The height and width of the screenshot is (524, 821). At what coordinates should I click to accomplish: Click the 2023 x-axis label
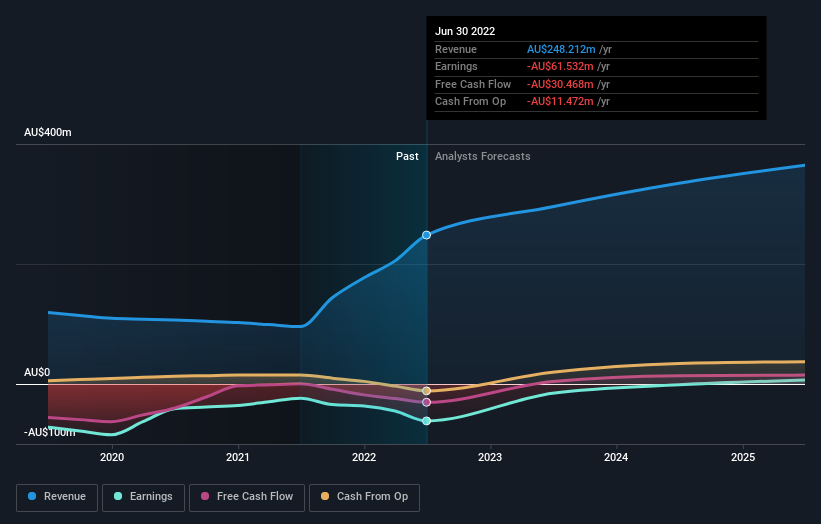[x=490, y=457]
